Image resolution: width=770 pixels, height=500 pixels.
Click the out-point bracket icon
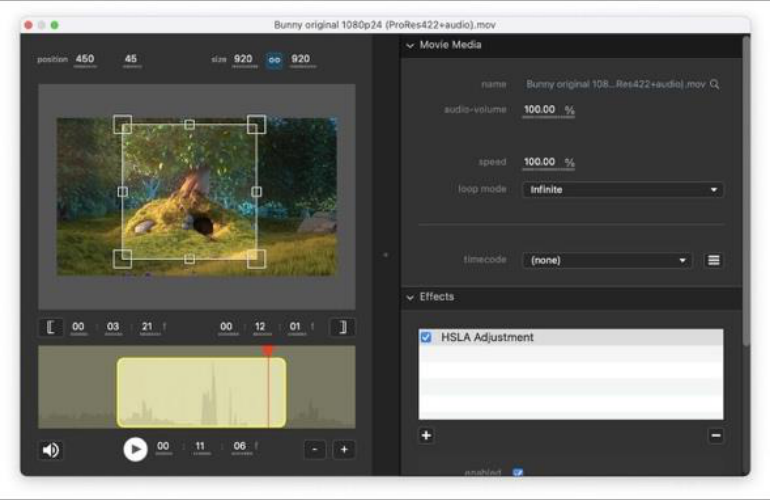point(342,327)
